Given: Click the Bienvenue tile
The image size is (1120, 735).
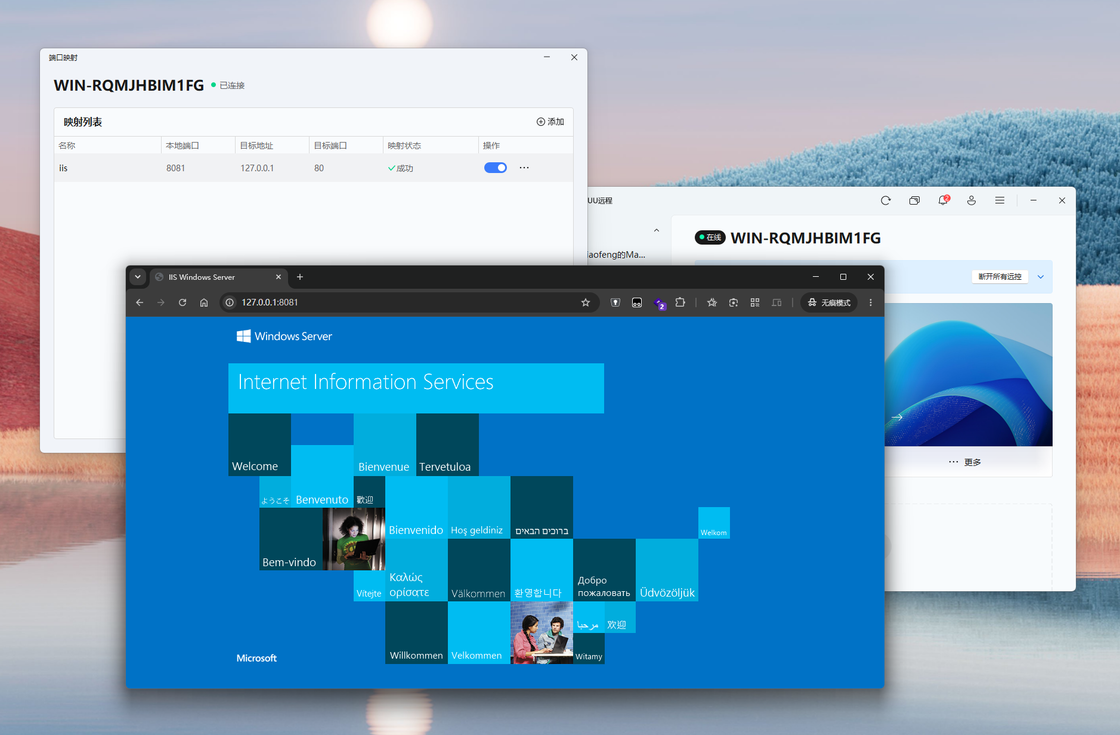Looking at the screenshot, I should click(384, 444).
